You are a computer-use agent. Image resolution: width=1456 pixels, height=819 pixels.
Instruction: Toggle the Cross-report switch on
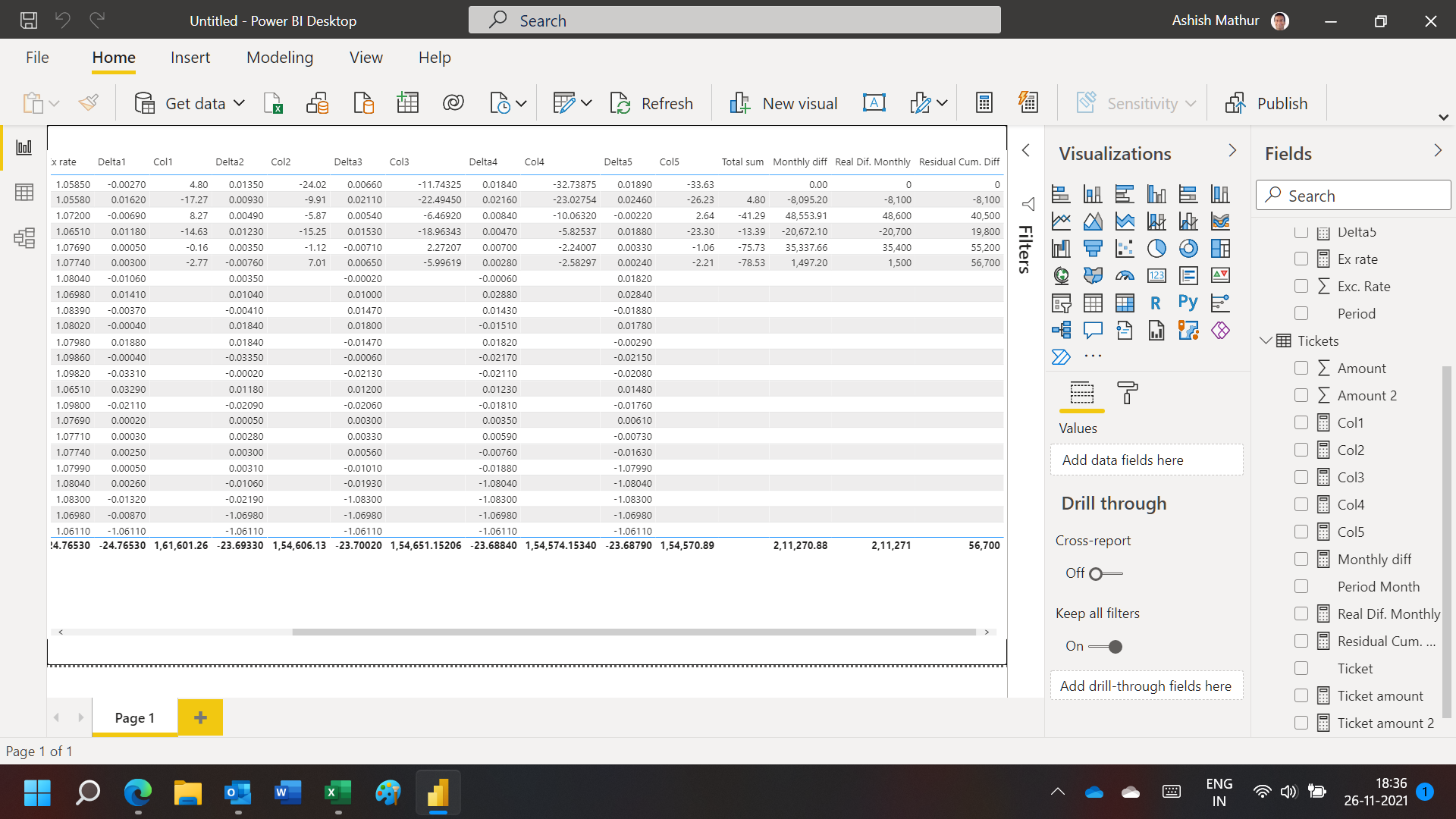click(x=1106, y=574)
